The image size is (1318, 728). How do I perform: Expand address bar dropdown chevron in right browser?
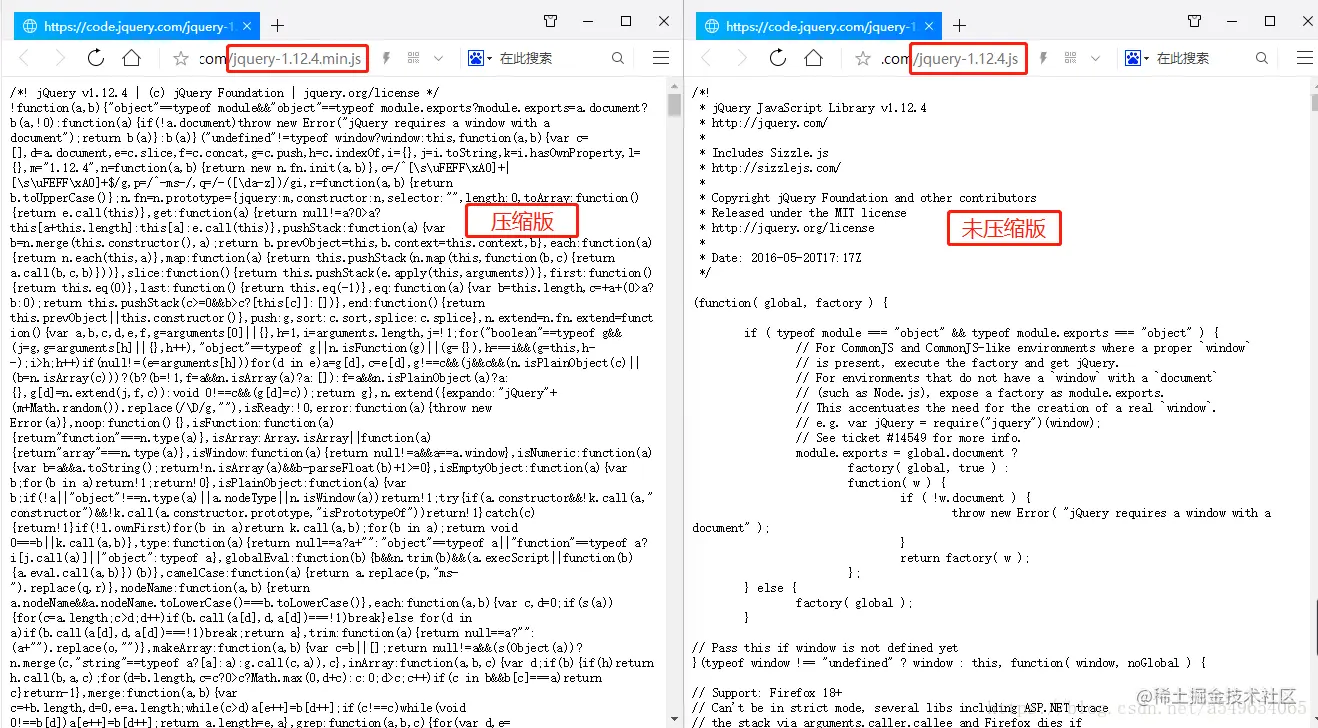coord(1096,59)
